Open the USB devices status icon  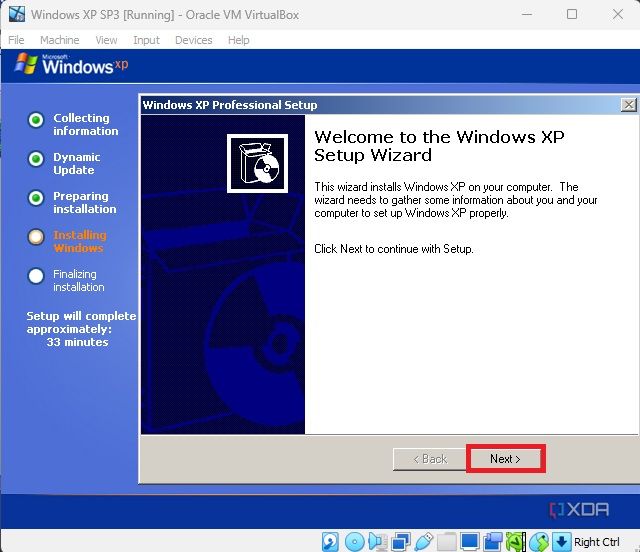click(x=423, y=542)
